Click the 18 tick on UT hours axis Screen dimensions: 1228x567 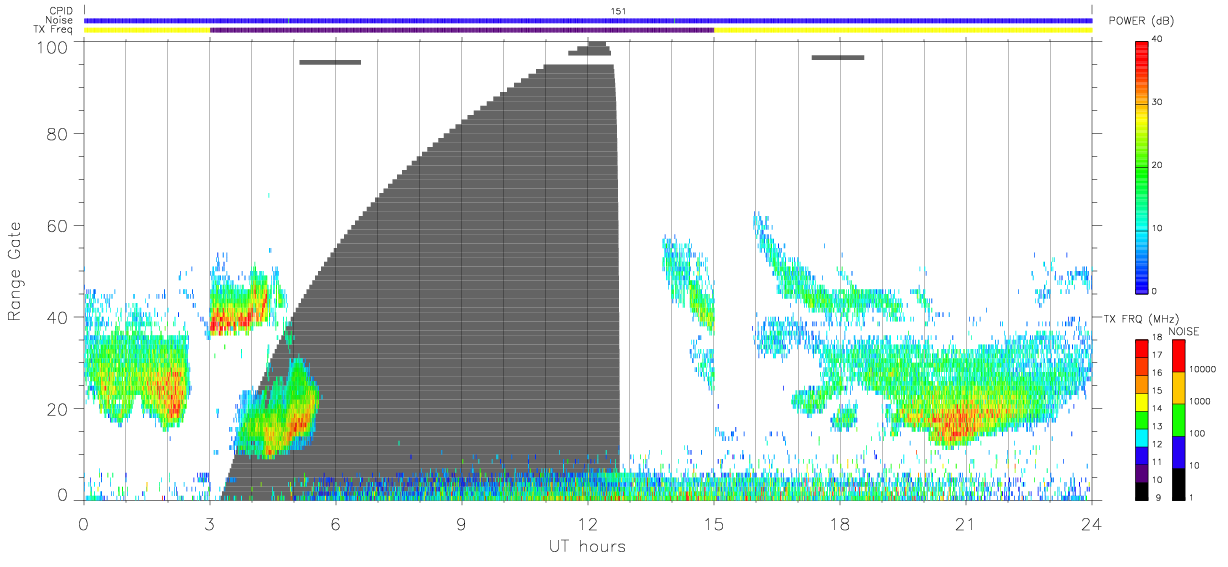840,523
